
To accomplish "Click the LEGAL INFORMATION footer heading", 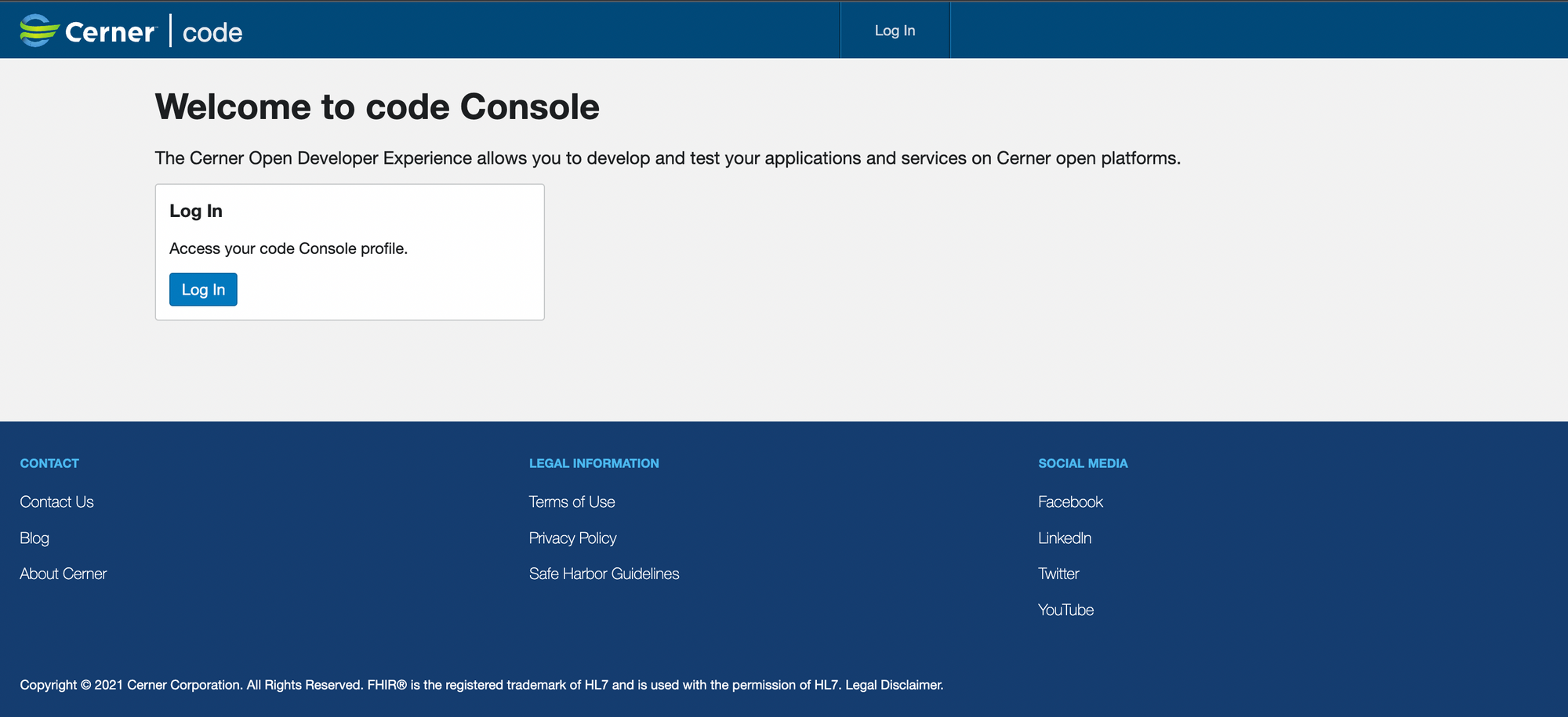I will pyautogui.click(x=593, y=463).
